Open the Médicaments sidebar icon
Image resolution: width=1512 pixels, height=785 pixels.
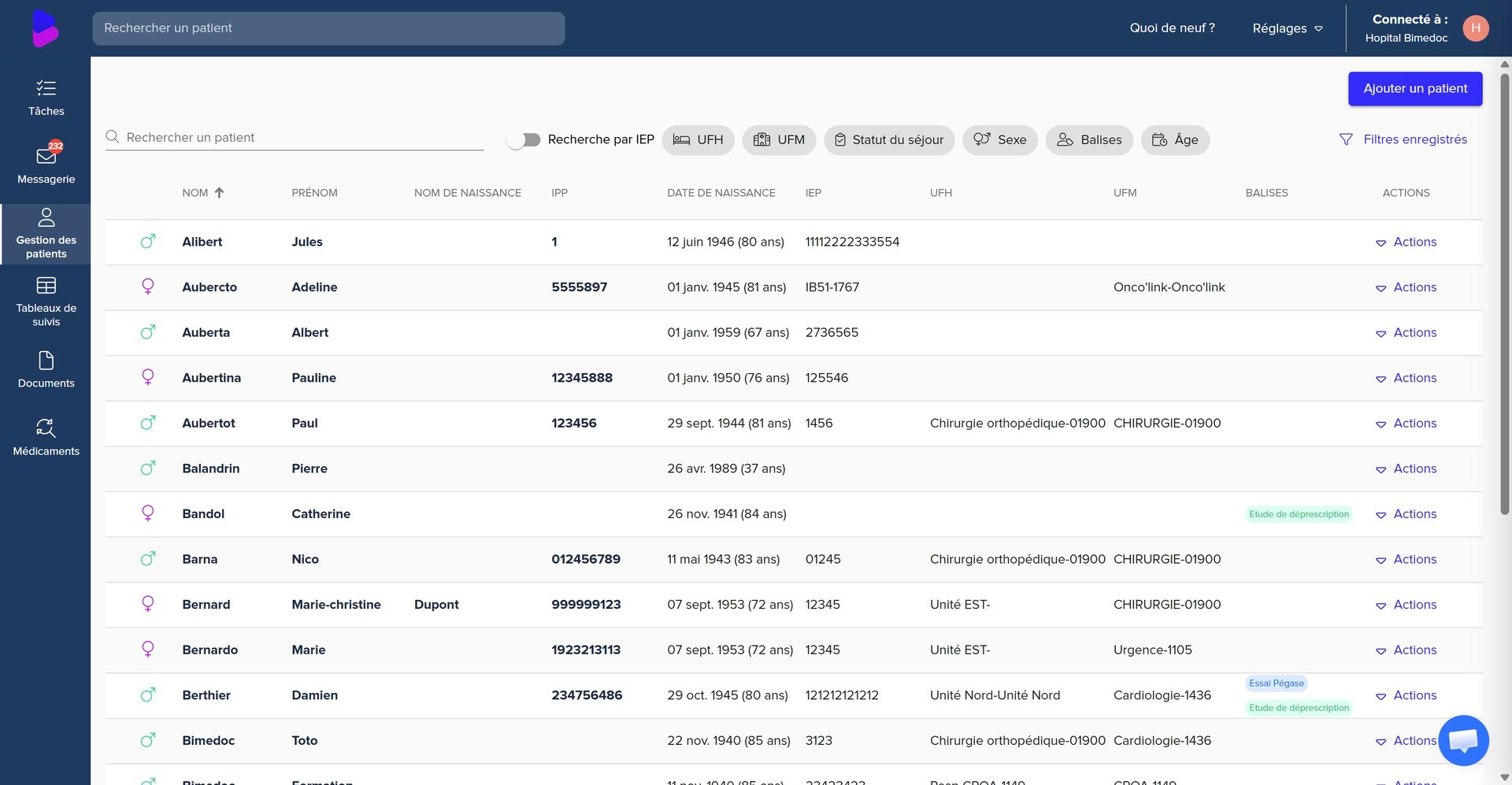[x=46, y=428]
